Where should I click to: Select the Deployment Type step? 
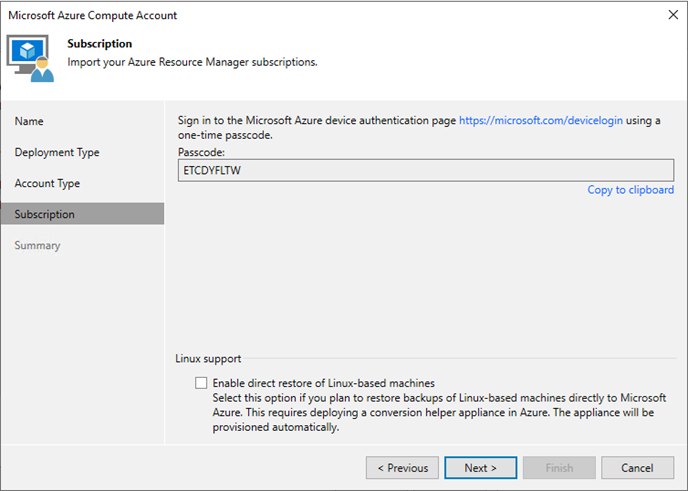pos(57,152)
